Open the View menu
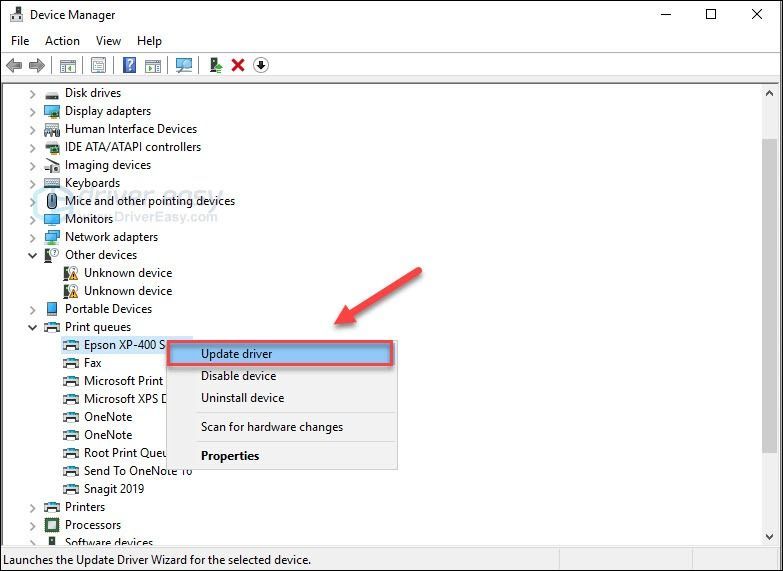 pyautogui.click(x=108, y=40)
